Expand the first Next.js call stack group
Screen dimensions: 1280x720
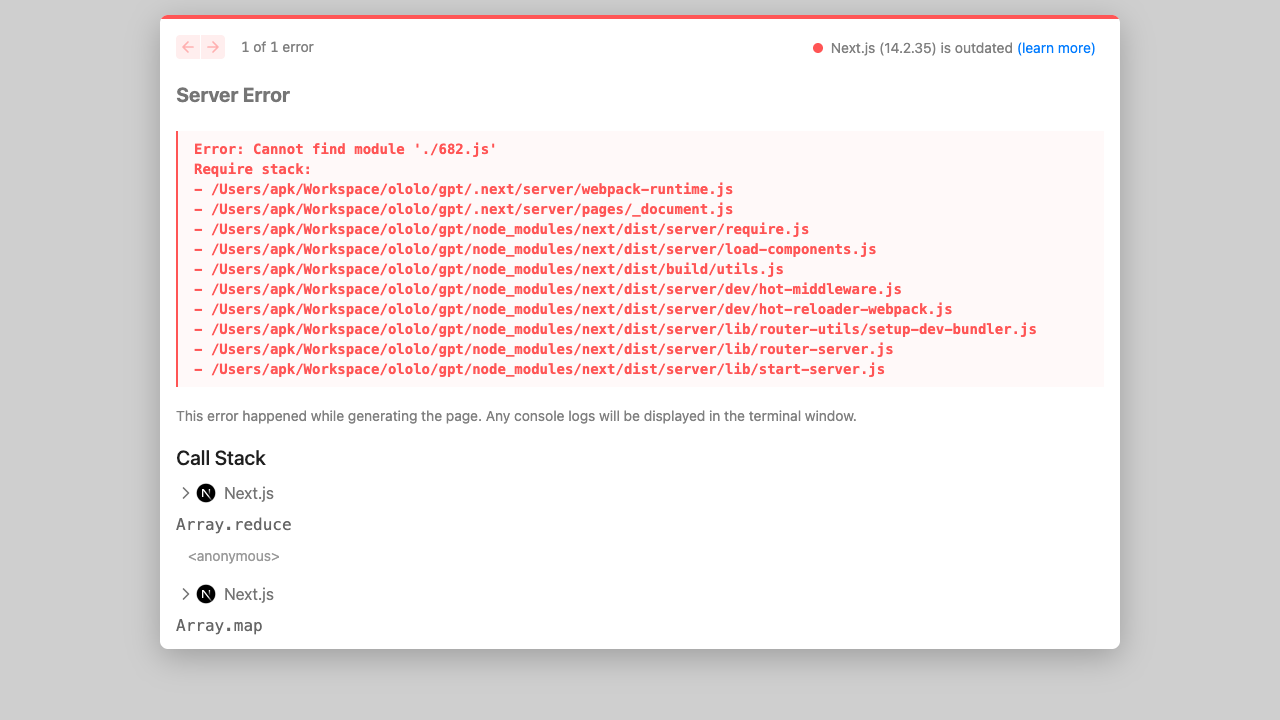[x=227, y=493]
